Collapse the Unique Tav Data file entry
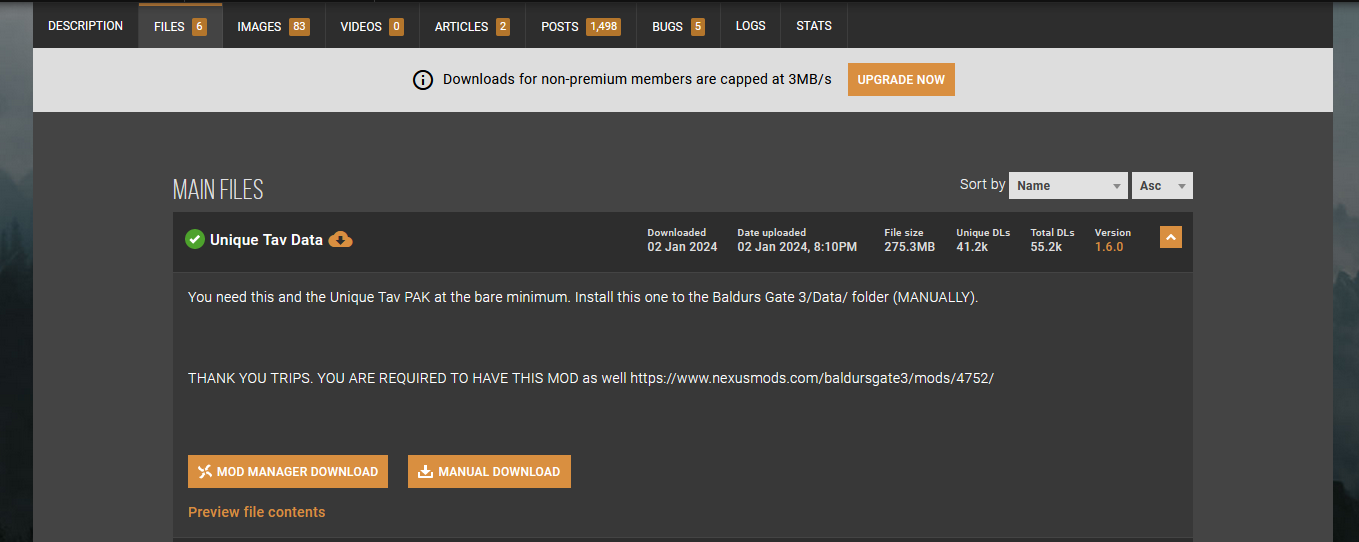Image resolution: width=1359 pixels, height=542 pixels. click(1170, 237)
